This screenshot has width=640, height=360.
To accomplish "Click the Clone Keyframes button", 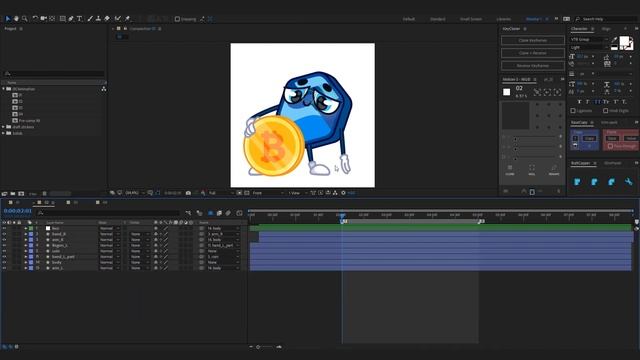I will [533, 40].
